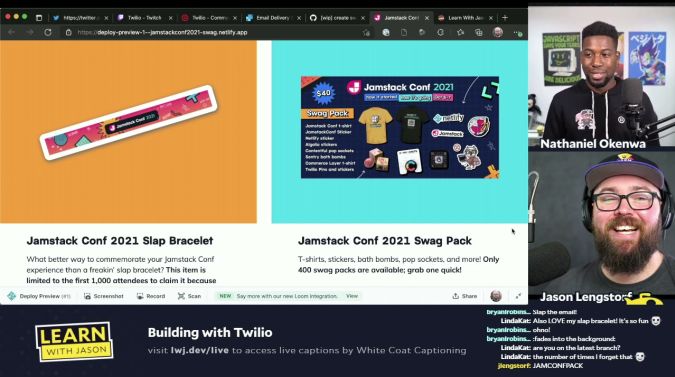The image size is (675, 377).
Task: Open the browser profile avatar
Action: pos(498,32)
